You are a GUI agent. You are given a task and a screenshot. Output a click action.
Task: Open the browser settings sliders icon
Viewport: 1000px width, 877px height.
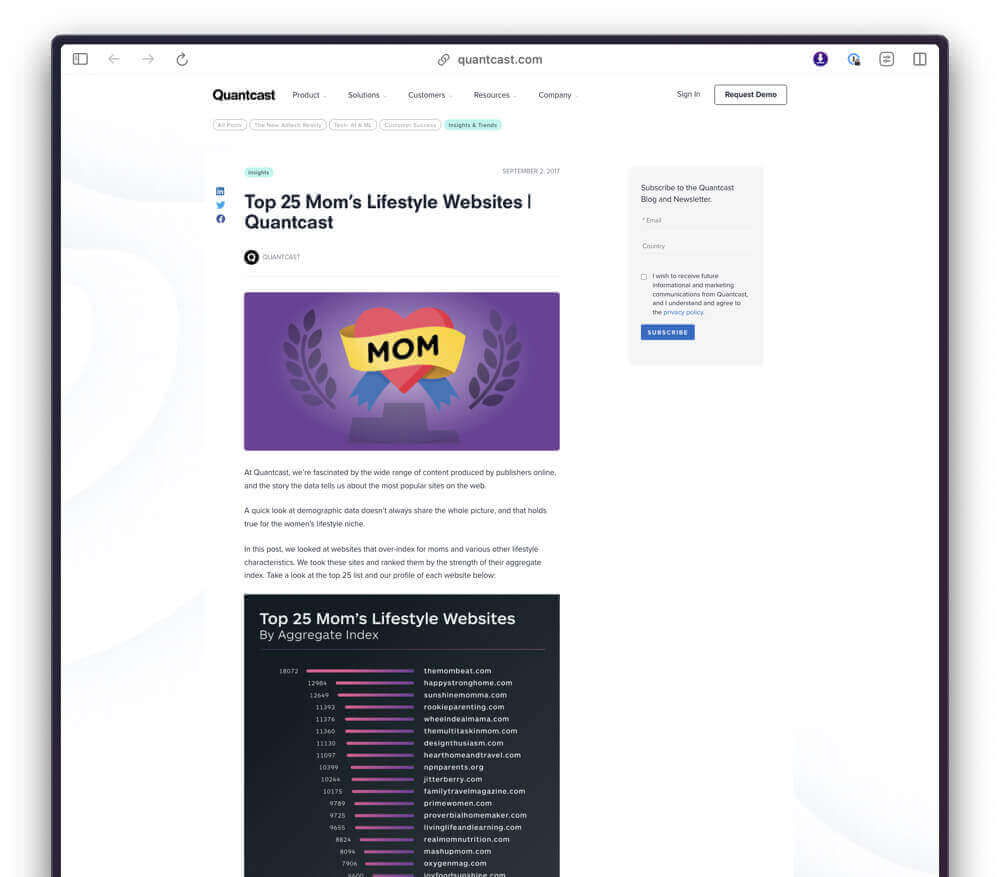point(886,59)
